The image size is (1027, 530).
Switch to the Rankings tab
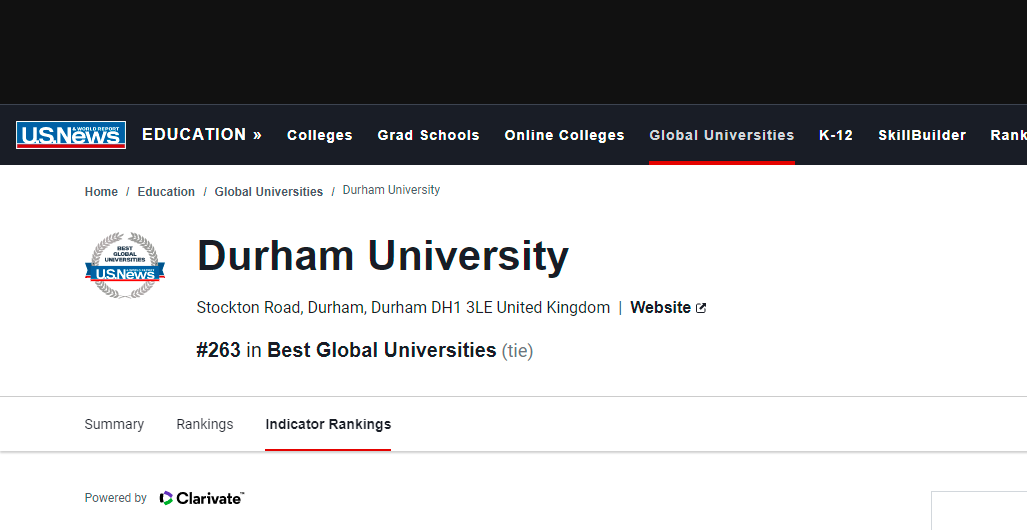pyautogui.click(x=204, y=424)
